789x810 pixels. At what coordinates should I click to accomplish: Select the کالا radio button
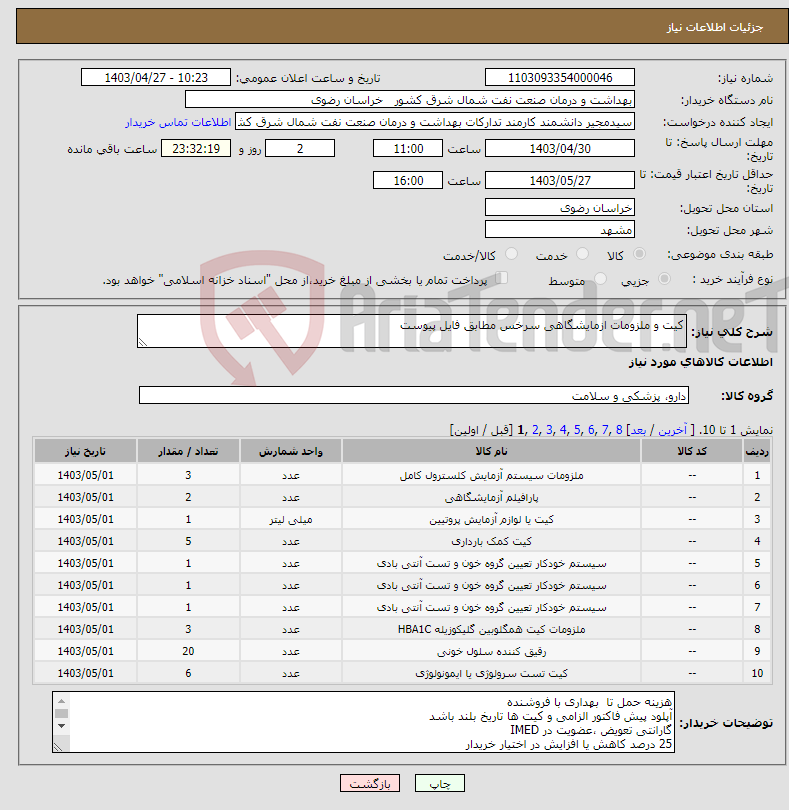639,254
